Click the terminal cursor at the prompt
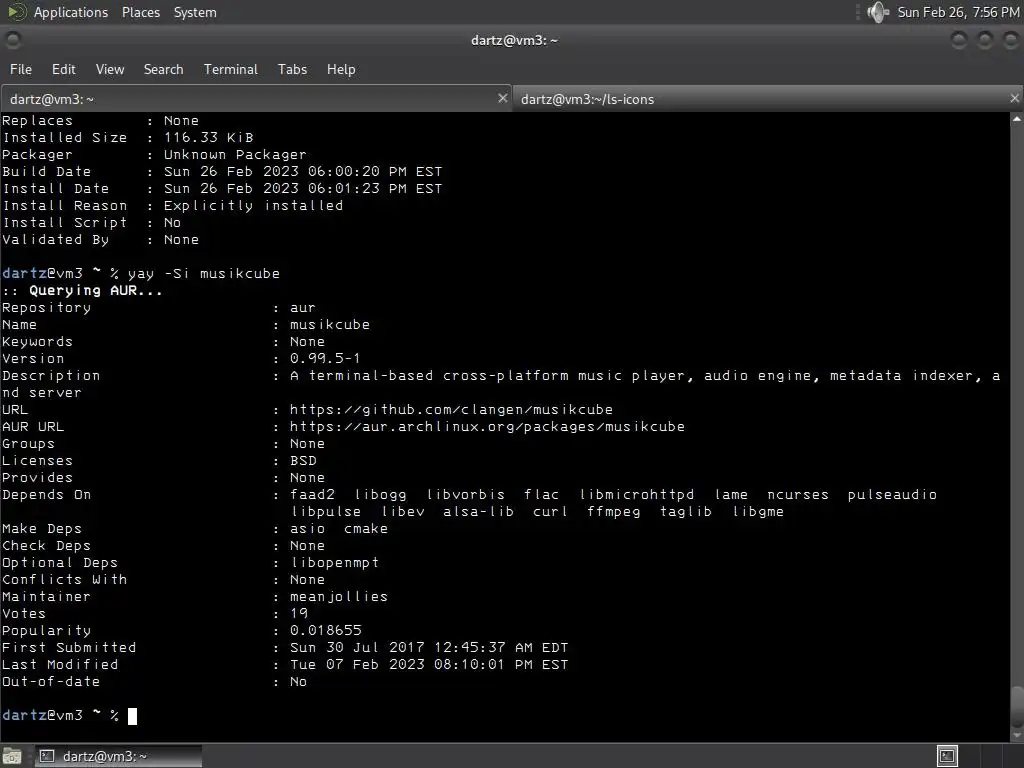Screen dimensions: 1024x768 pyautogui.click(x=132, y=716)
